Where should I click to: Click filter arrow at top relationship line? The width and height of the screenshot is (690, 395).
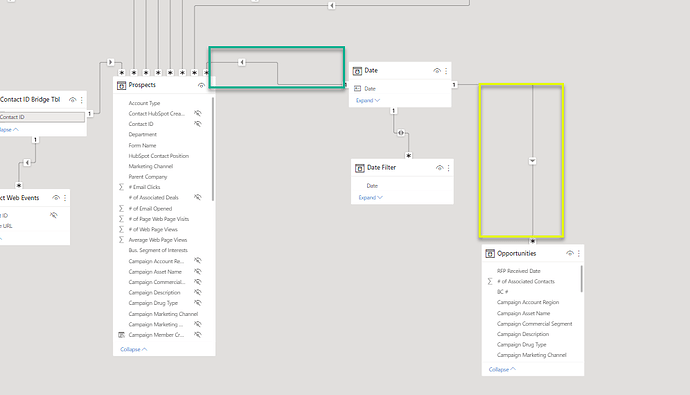click(x=331, y=5)
